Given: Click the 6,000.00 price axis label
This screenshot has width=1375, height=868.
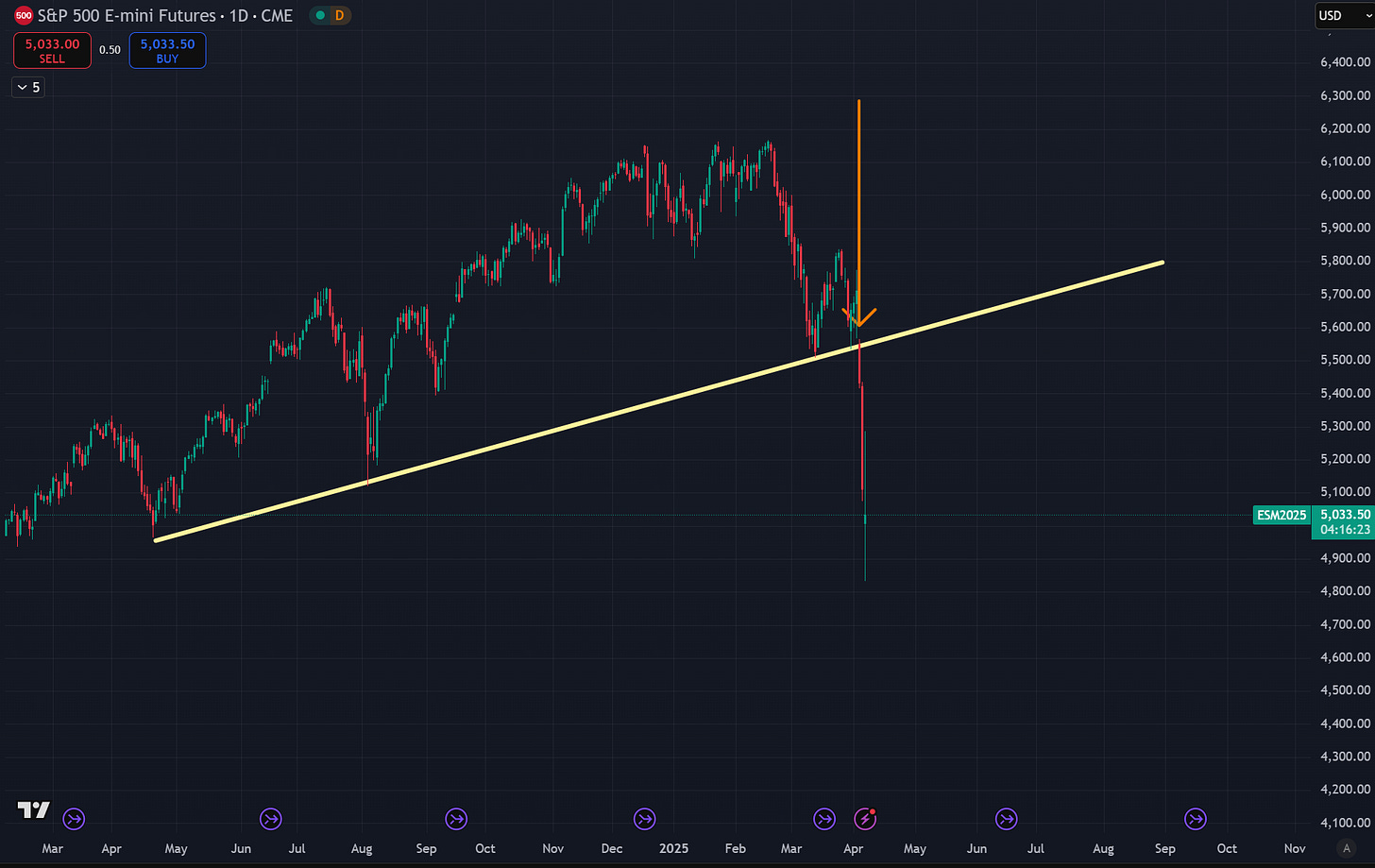Looking at the screenshot, I should (x=1345, y=195).
